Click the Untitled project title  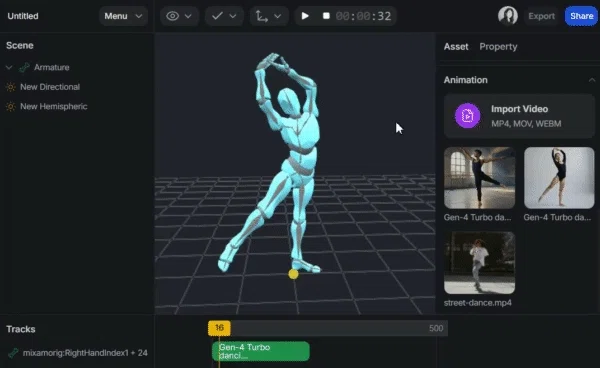point(23,16)
